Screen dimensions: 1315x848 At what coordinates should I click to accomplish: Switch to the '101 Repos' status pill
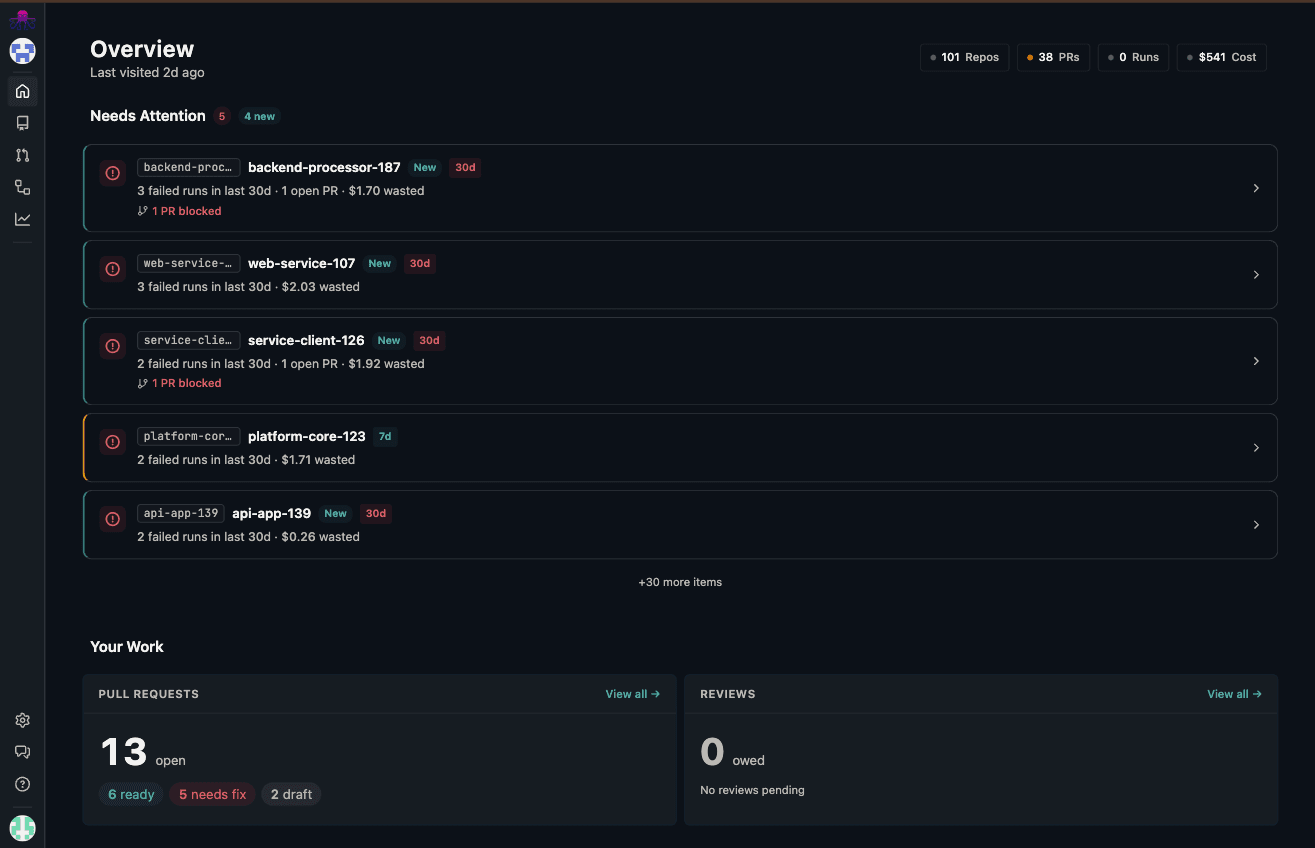click(964, 57)
